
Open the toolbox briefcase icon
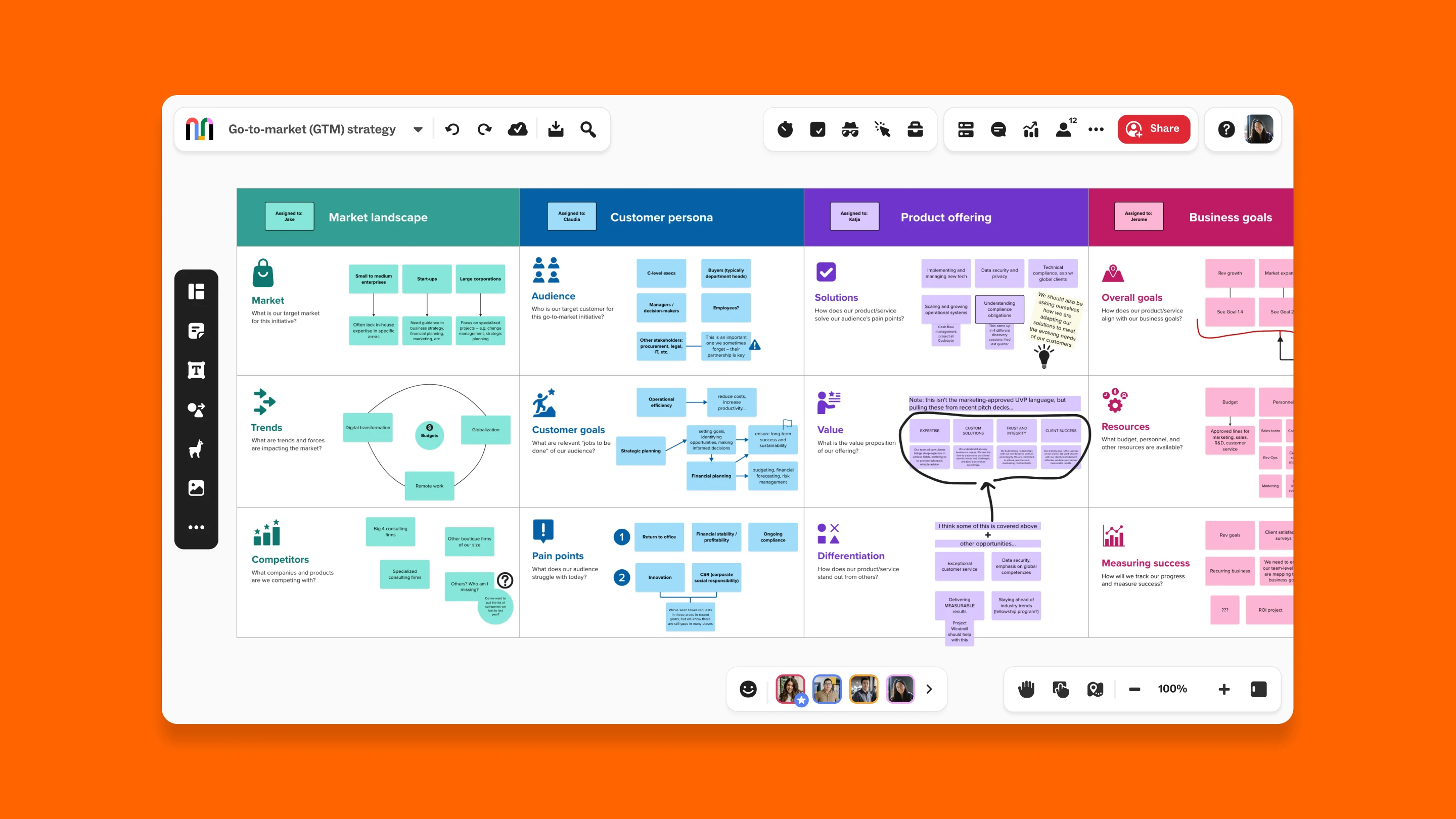(x=915, y=129)
